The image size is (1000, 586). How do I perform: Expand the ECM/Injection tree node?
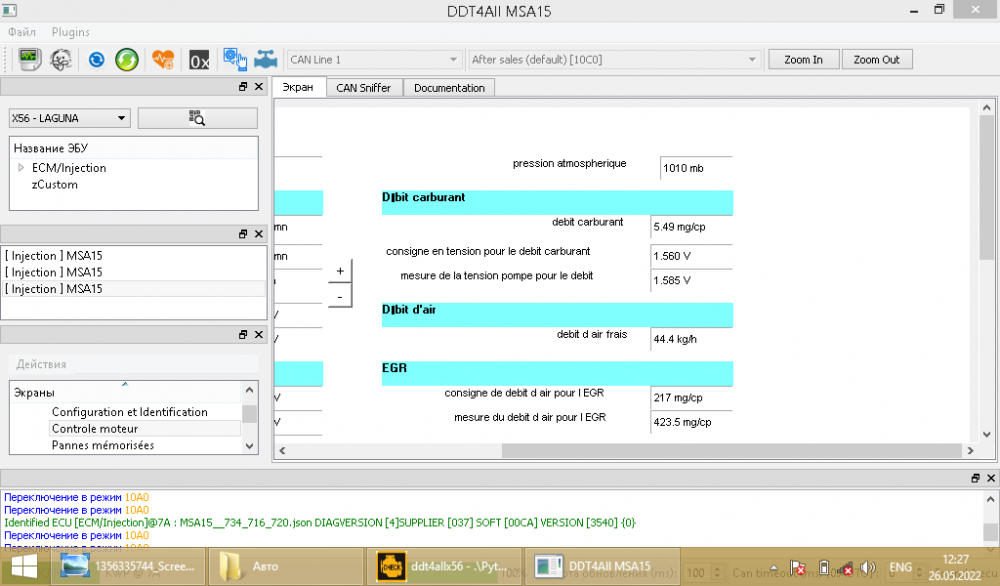pos(20,168)
